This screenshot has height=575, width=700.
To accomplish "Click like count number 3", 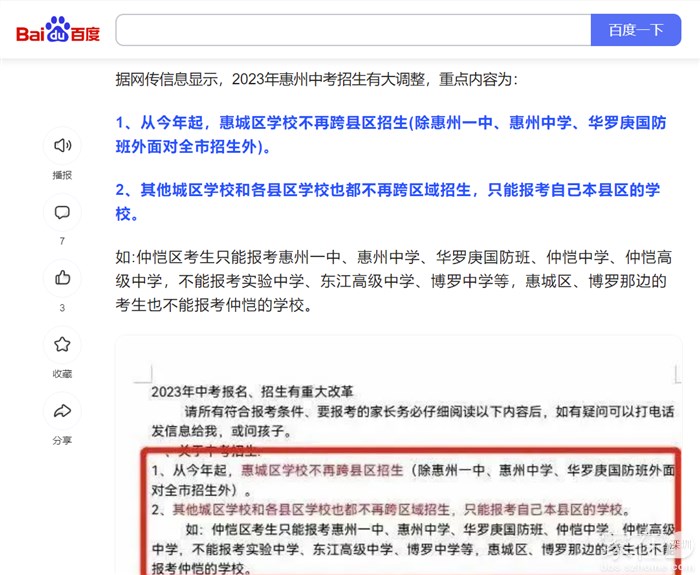I will click(x=62, y=308).
